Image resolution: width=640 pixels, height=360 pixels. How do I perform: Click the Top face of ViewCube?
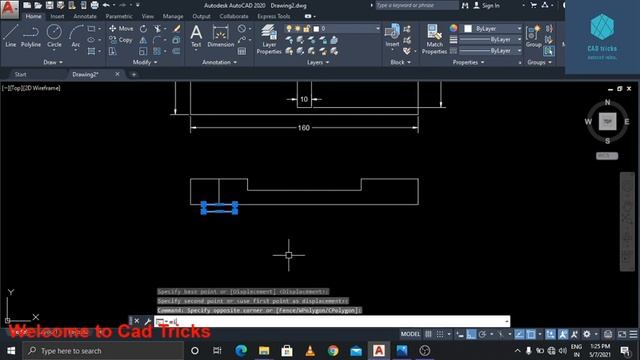pos(607,122)
